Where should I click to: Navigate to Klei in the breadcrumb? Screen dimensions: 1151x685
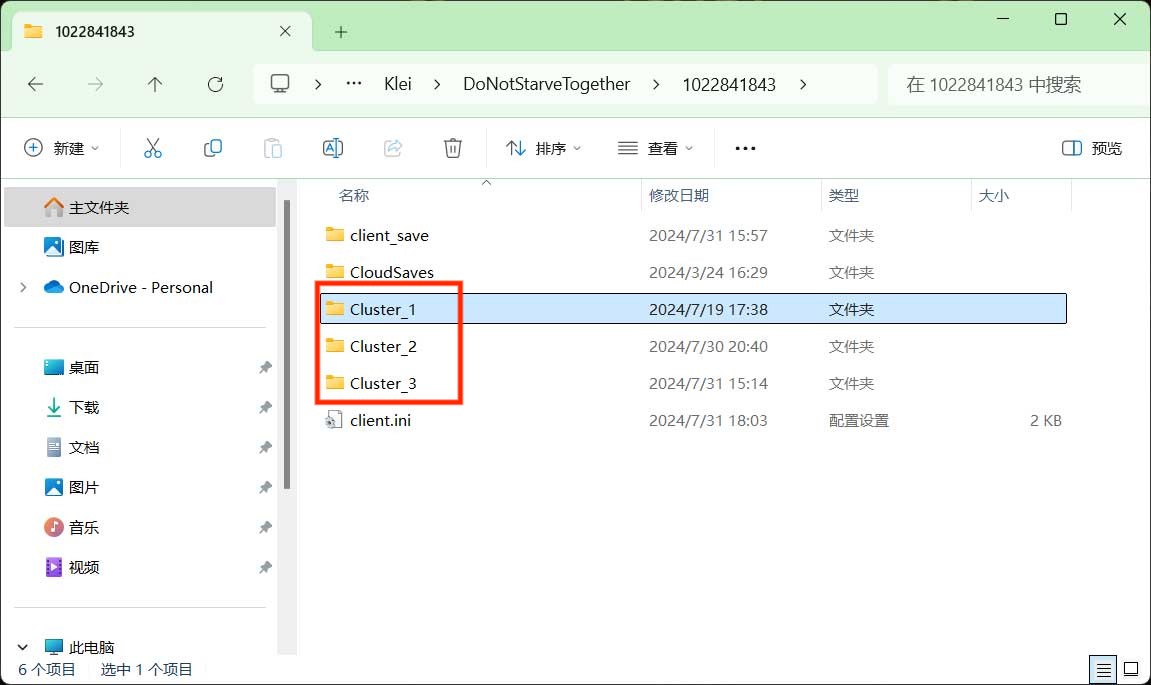(x=398, y=84)
